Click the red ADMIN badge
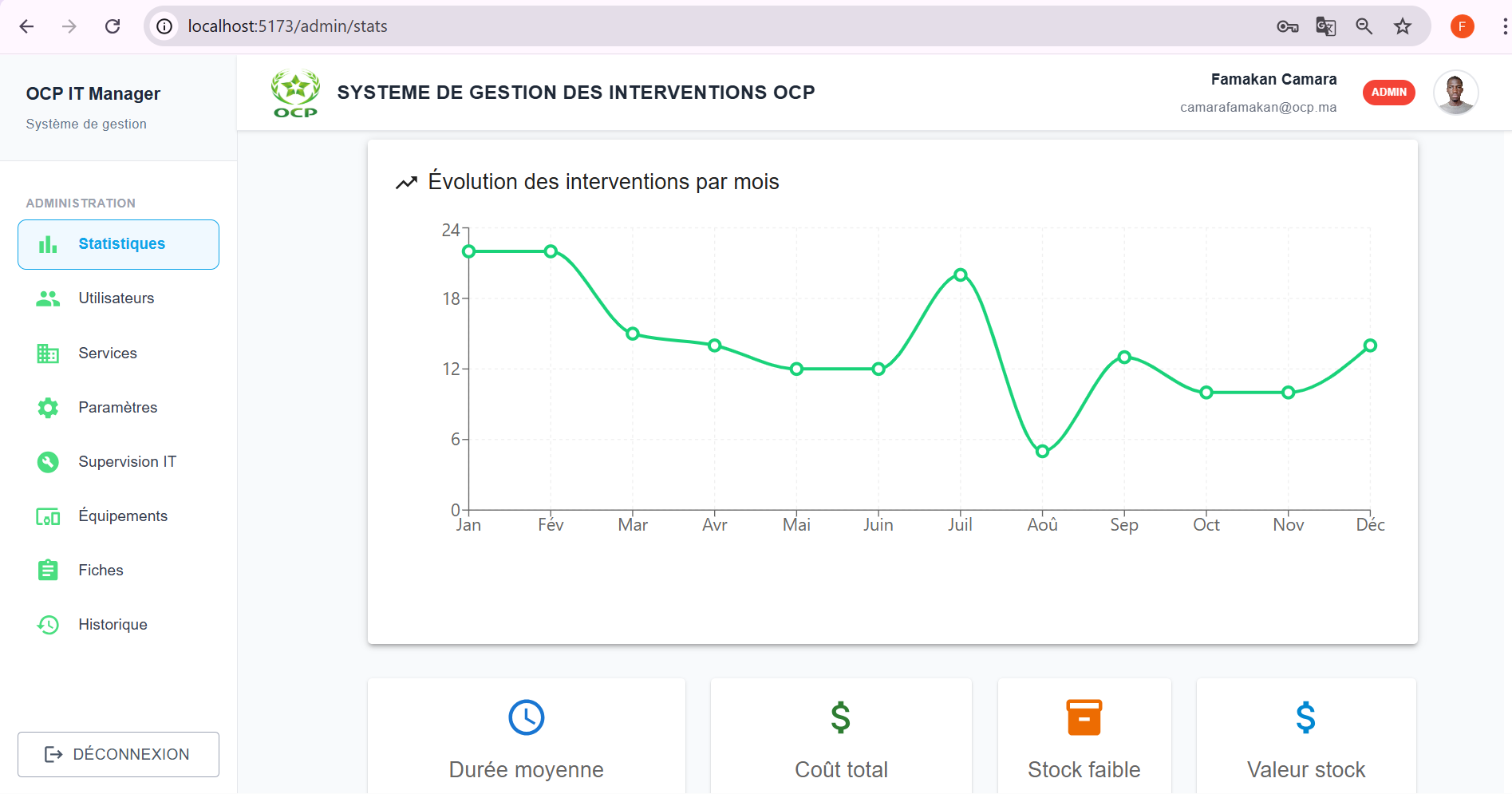 1388,93
